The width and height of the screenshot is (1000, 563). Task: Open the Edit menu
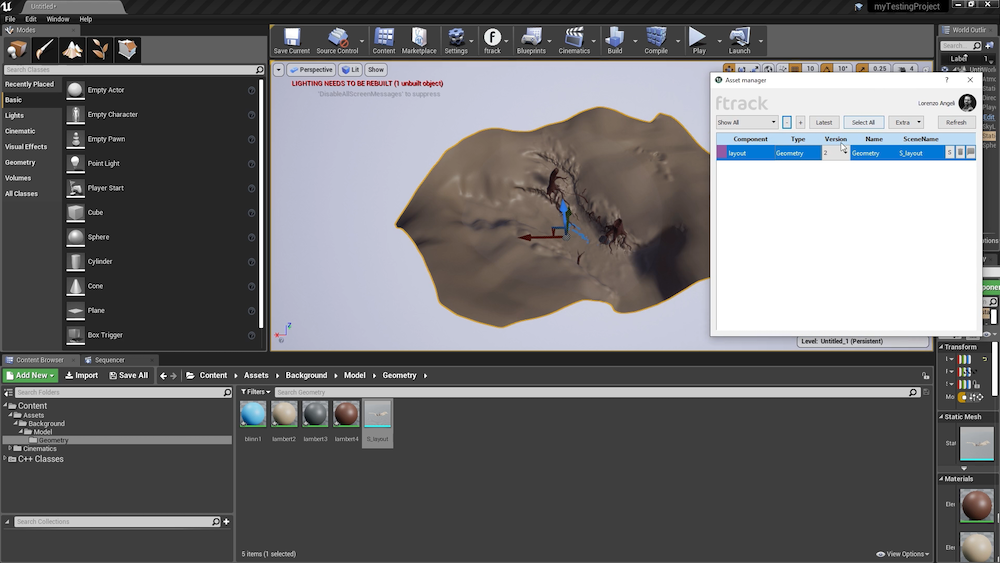[31, 19]
